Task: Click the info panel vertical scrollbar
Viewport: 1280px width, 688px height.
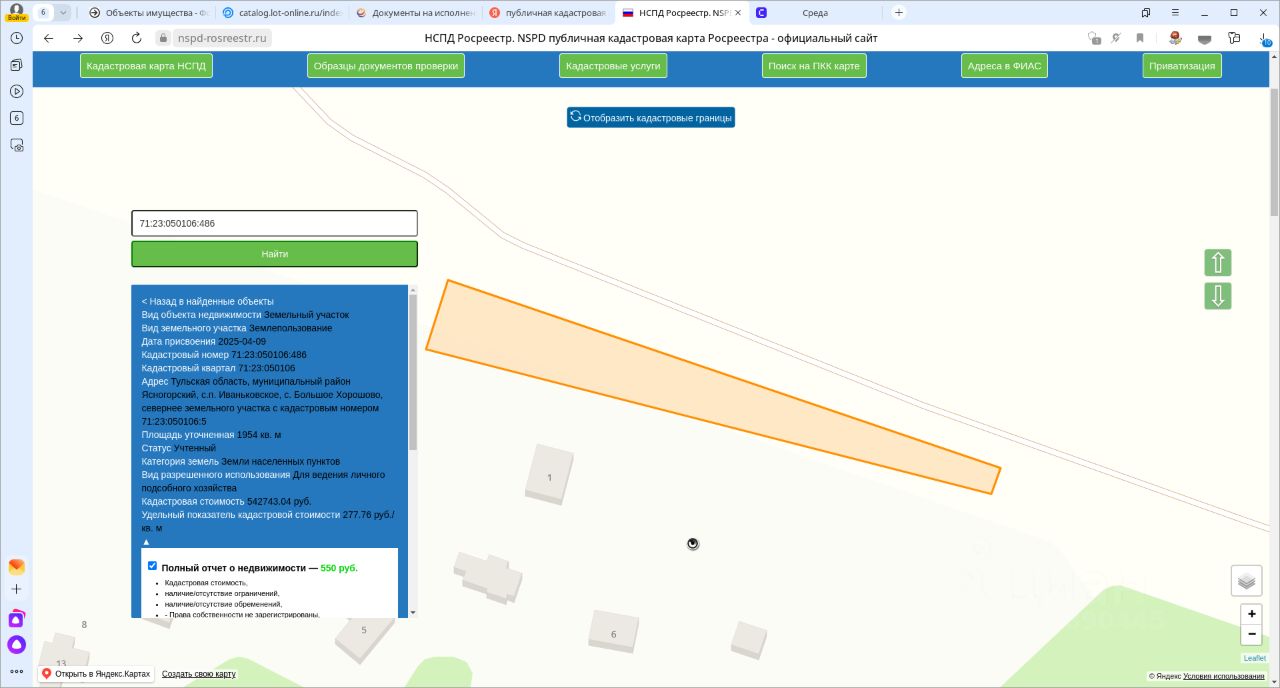Action: tap(413, 370)
